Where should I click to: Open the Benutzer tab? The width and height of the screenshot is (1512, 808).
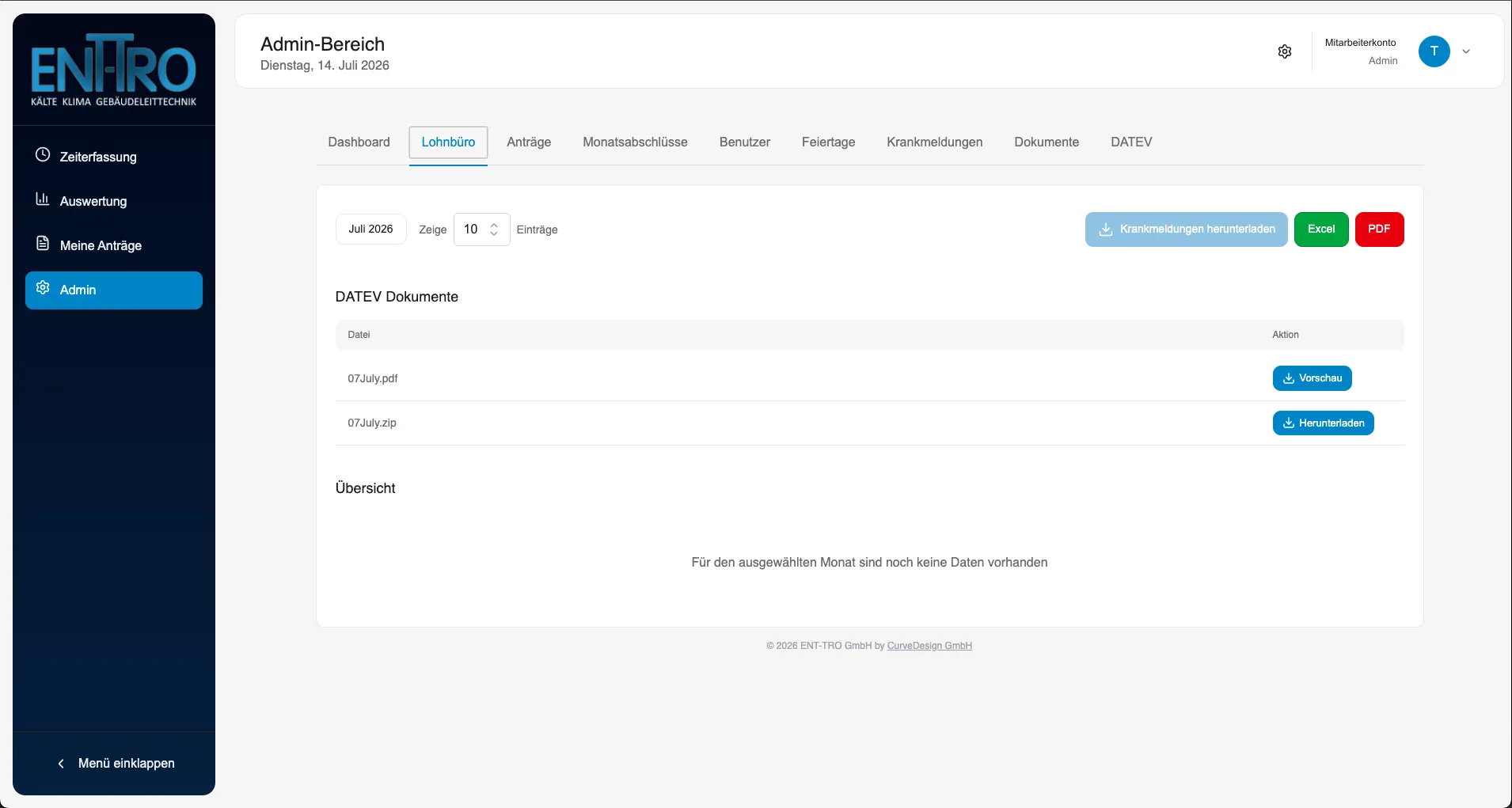[x=744, y=142]
